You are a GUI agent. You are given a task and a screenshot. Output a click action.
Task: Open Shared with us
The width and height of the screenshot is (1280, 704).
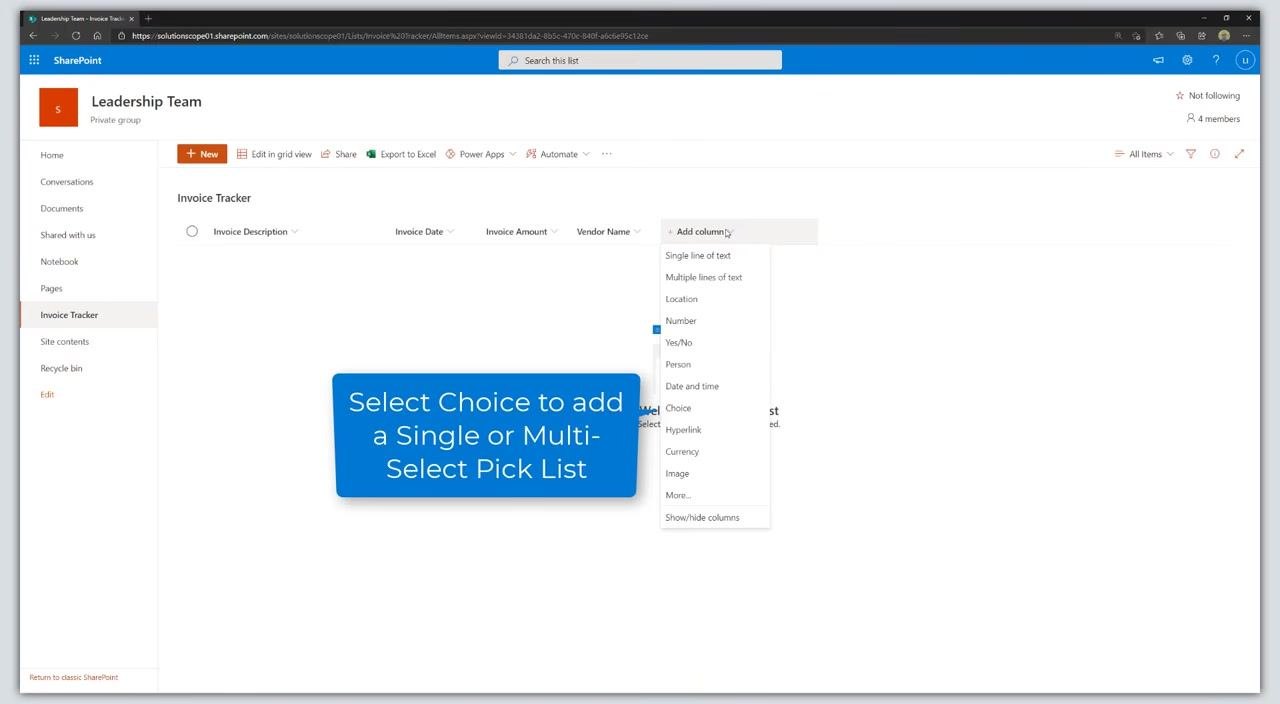(x=68, y=235)
